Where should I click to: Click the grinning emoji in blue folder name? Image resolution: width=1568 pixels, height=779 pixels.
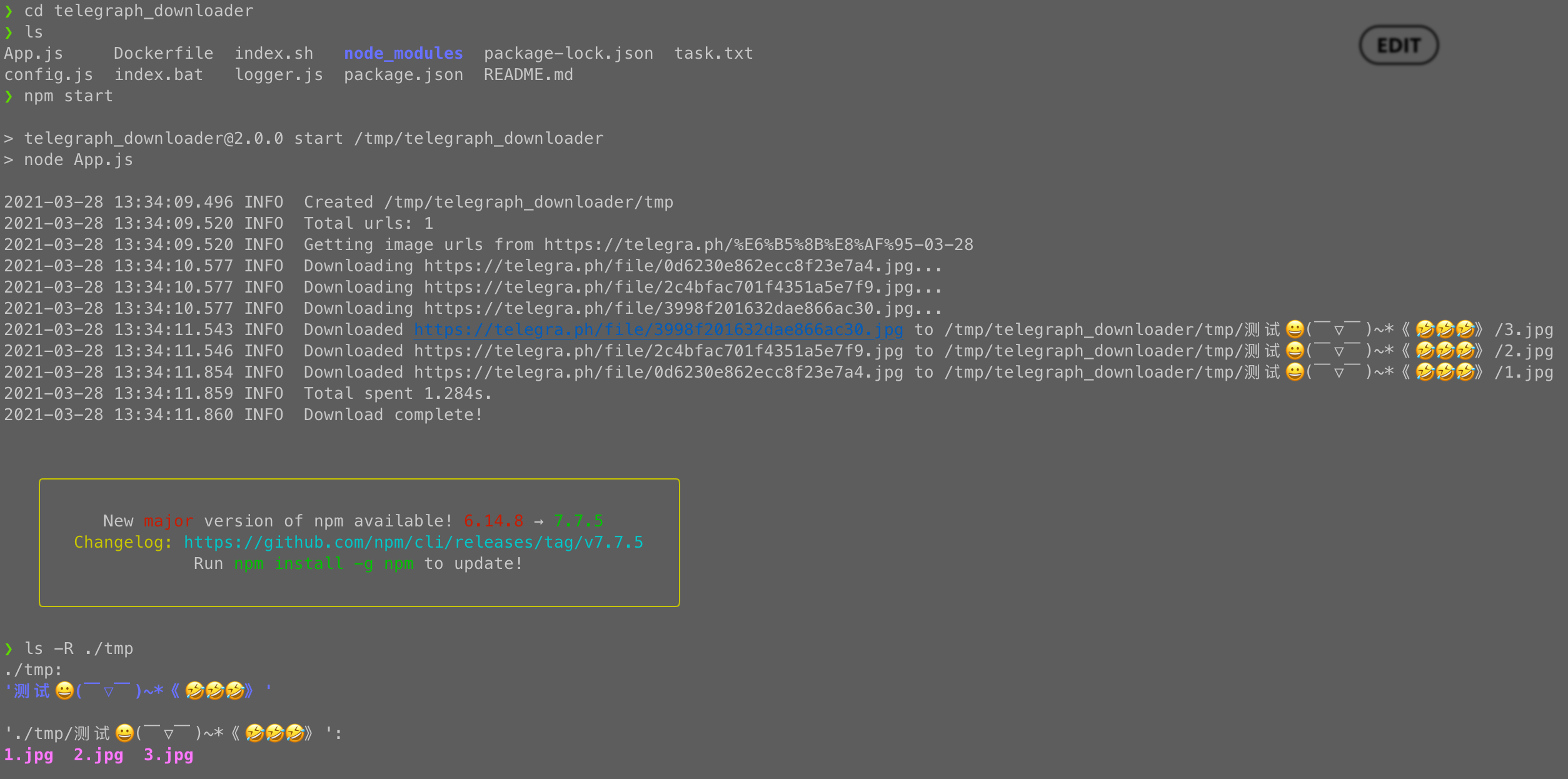64,691
